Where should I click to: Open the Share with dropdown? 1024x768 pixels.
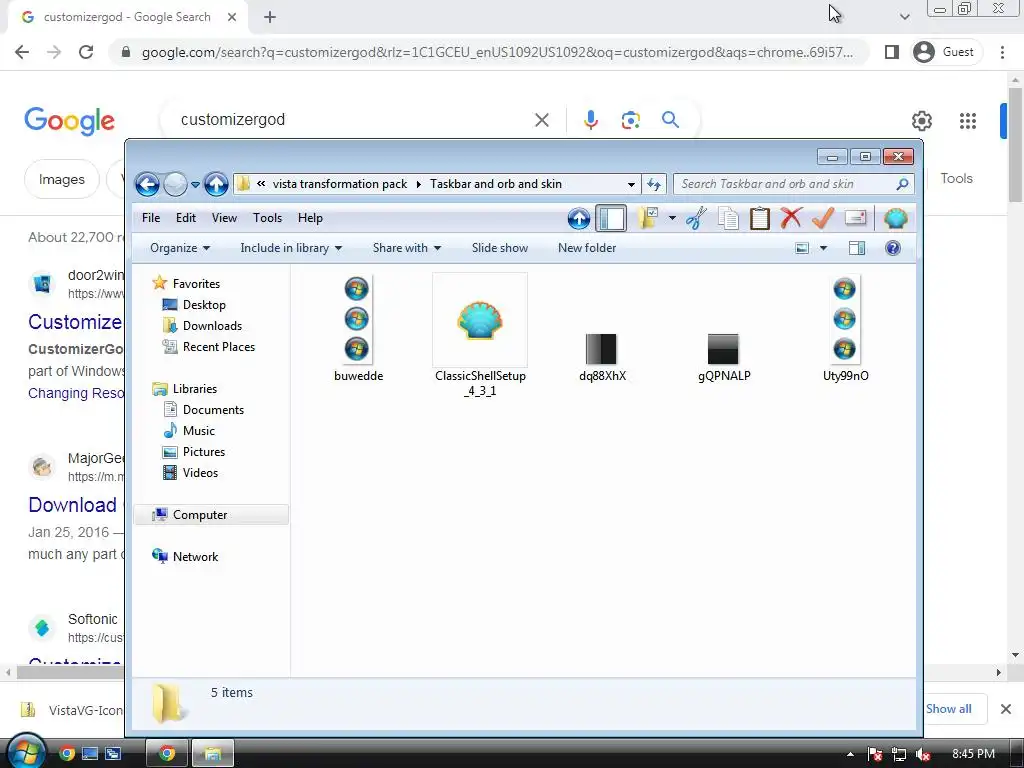[x=407, y=248]
